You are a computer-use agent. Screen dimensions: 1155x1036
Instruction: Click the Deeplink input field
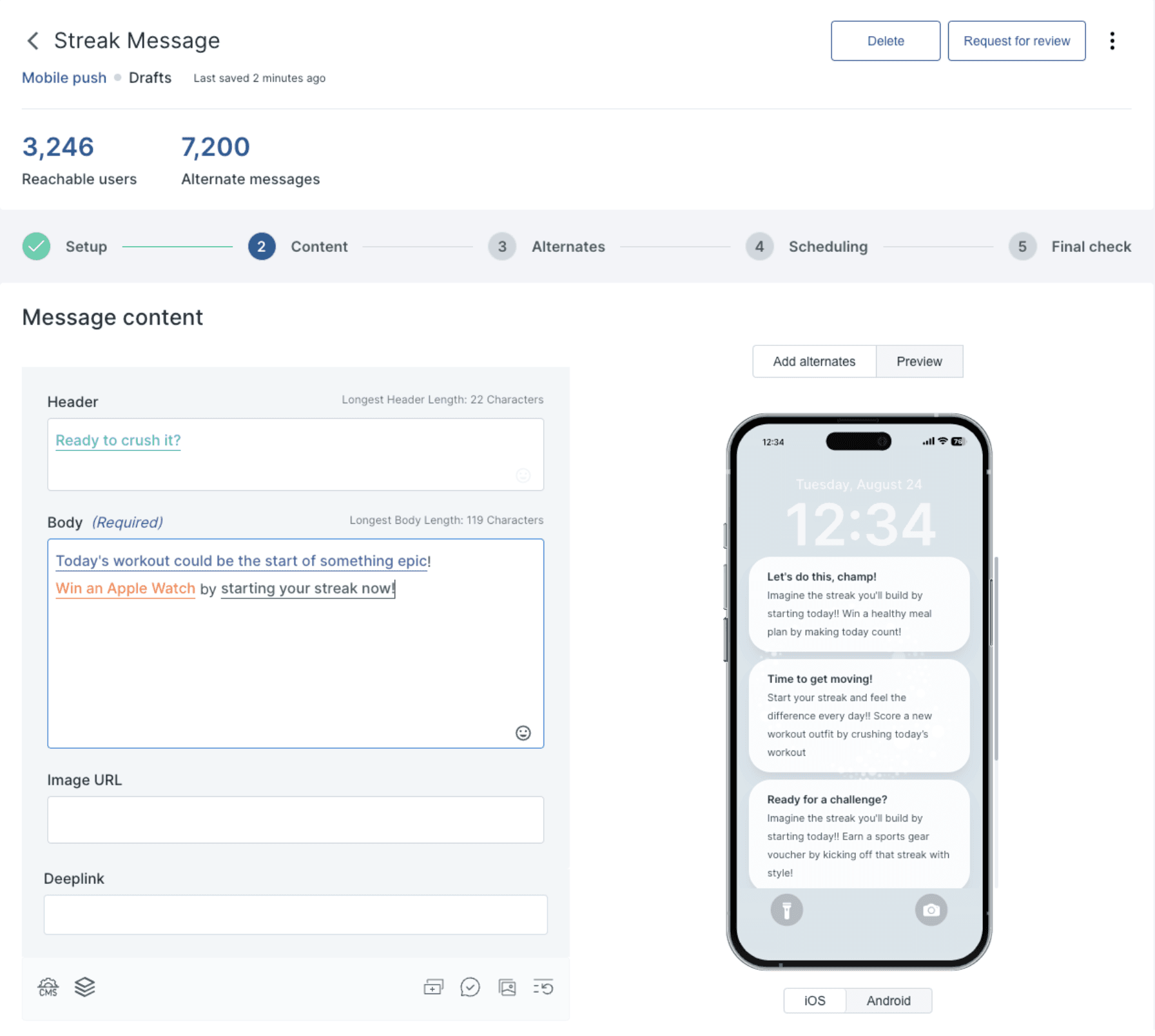295,914
